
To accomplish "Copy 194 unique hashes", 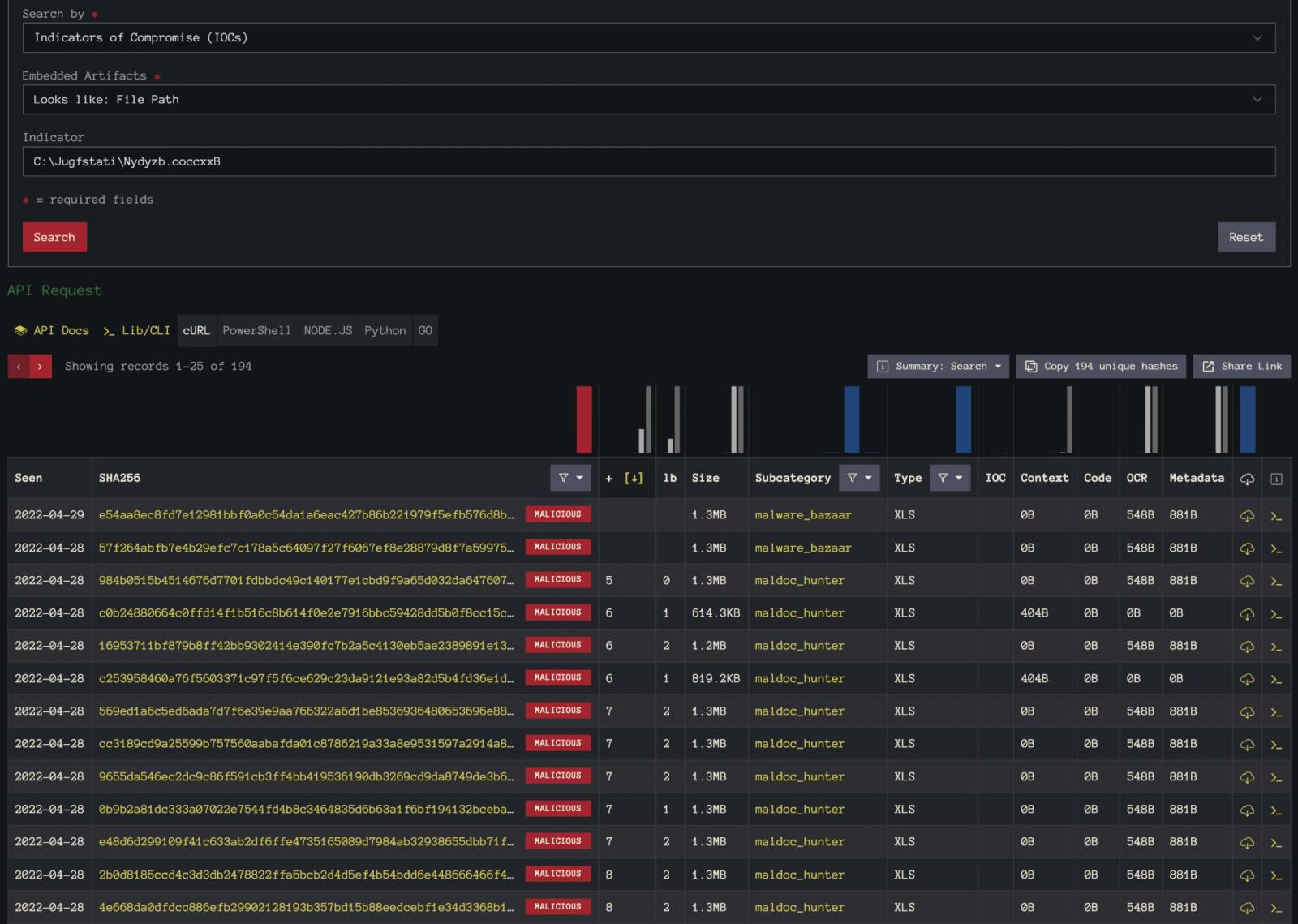I will [x=1101, y=367].
